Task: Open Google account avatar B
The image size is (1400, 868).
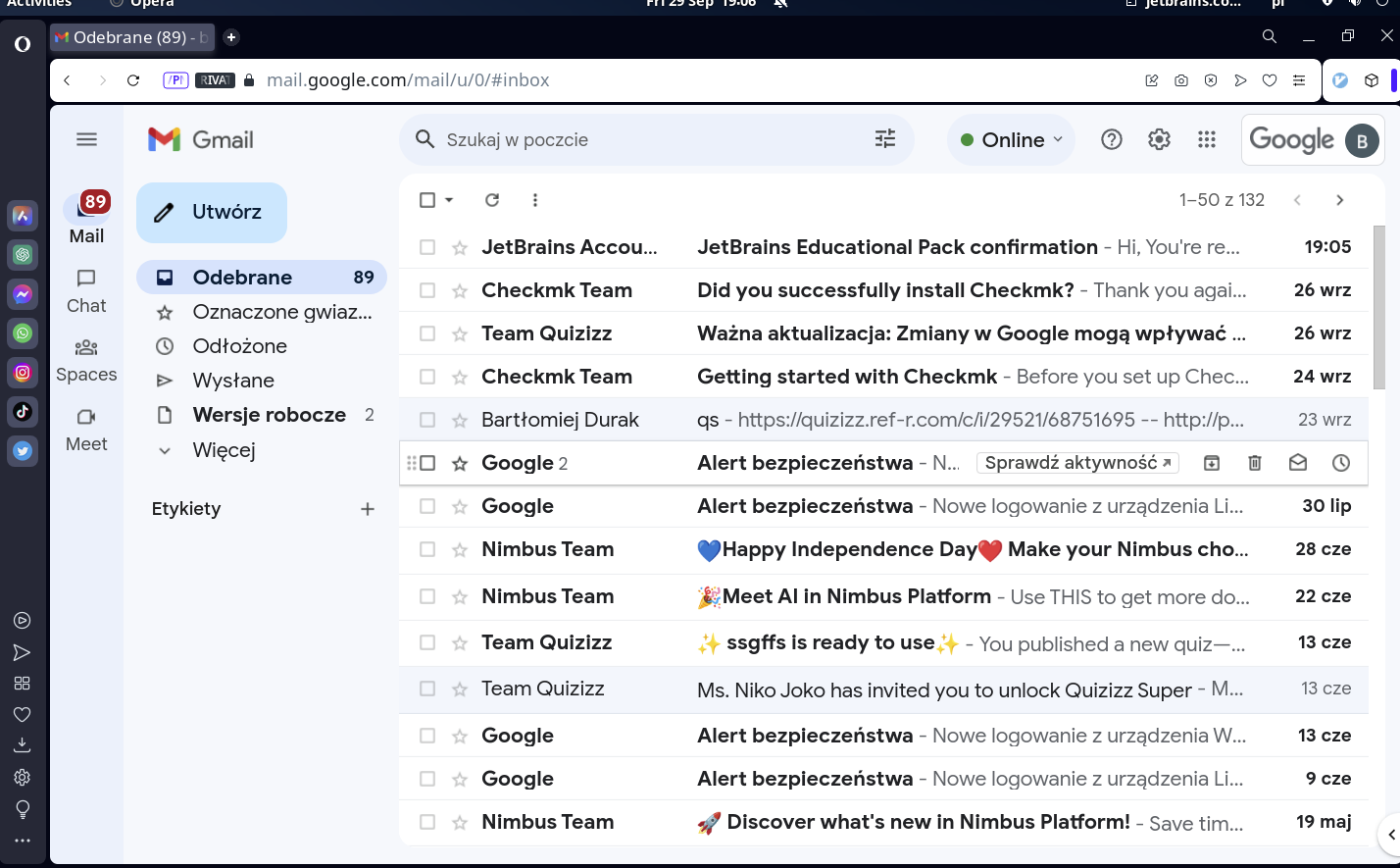Action: 1362,140
